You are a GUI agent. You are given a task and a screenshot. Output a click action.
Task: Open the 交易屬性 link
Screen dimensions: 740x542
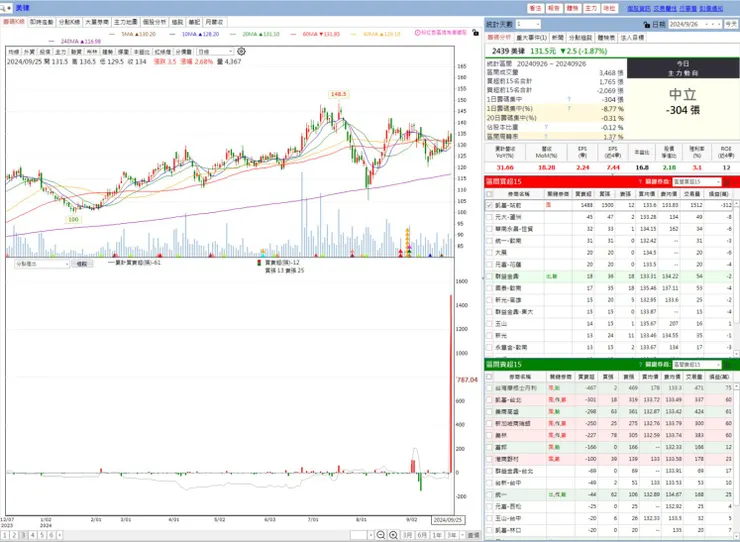664,8
